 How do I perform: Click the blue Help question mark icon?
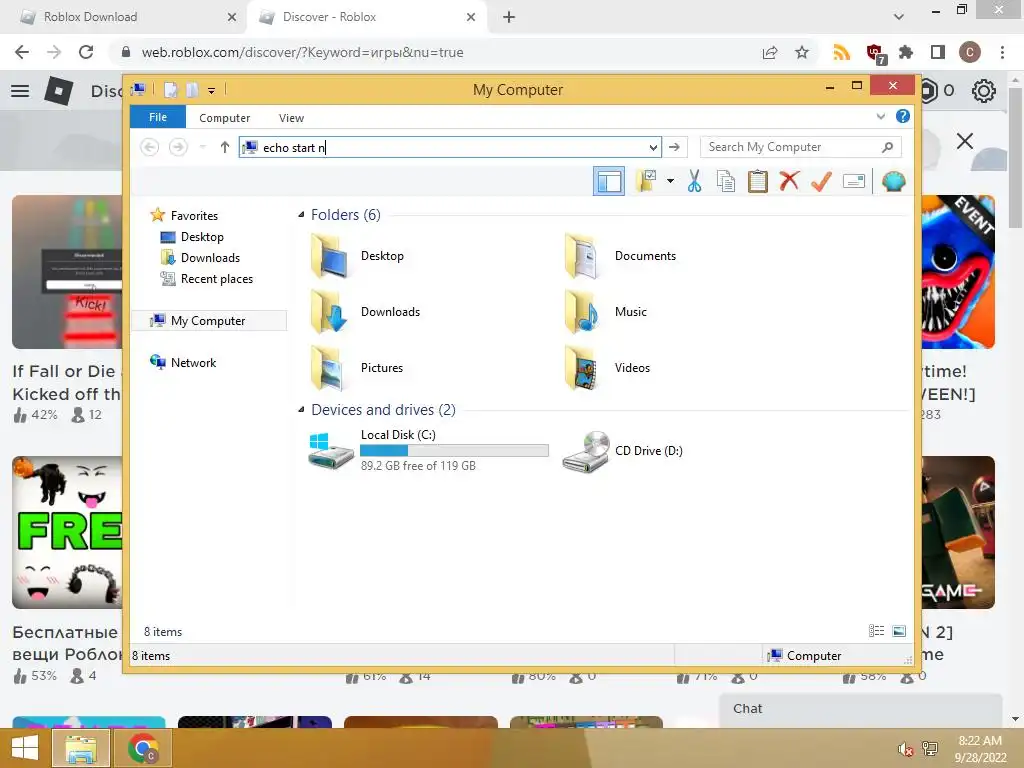coord(903,116)
